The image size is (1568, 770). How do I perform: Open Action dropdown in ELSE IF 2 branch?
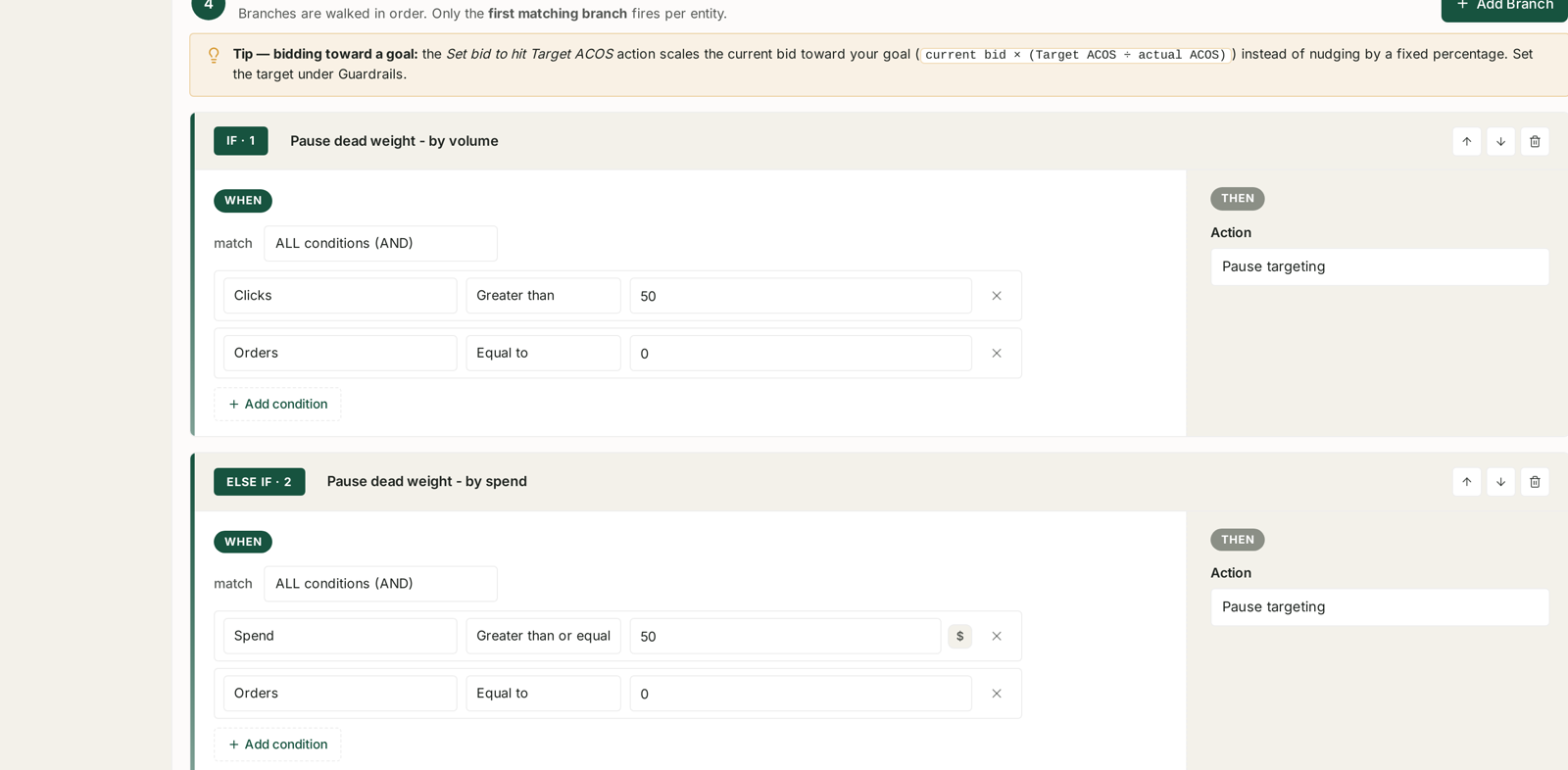[1380, 607]
